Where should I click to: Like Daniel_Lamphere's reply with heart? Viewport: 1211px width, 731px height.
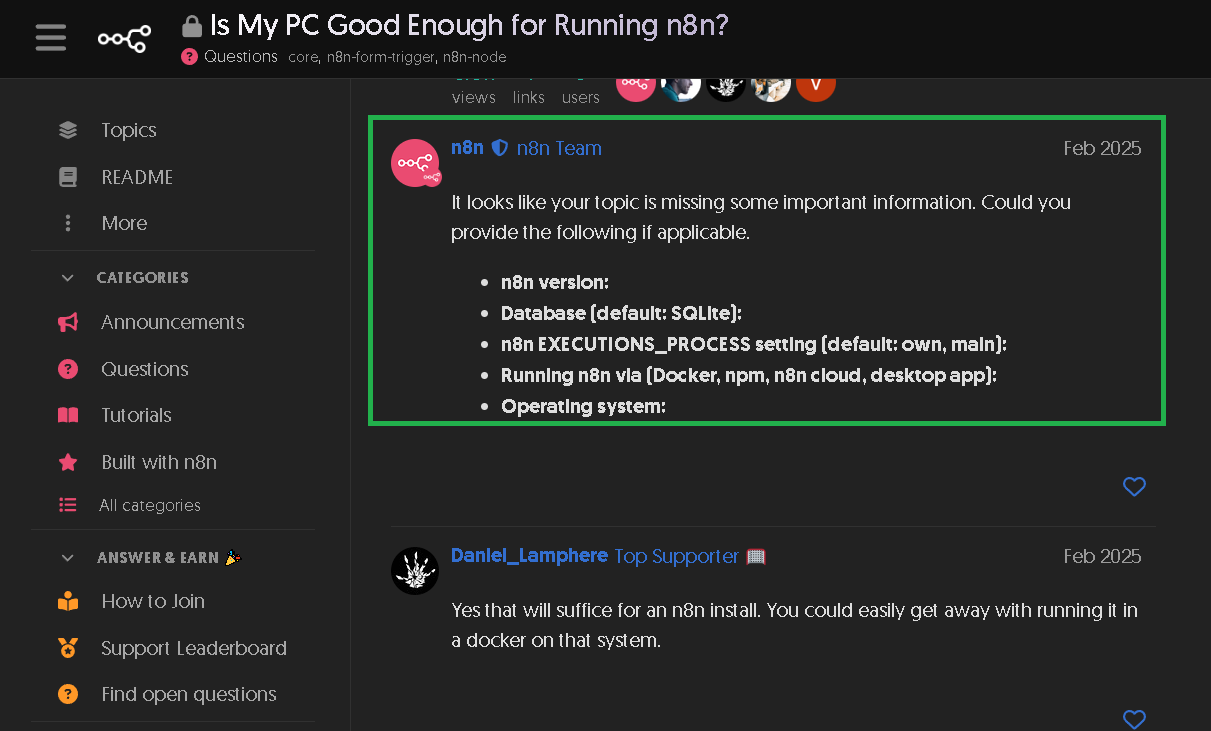[1134, 718]
